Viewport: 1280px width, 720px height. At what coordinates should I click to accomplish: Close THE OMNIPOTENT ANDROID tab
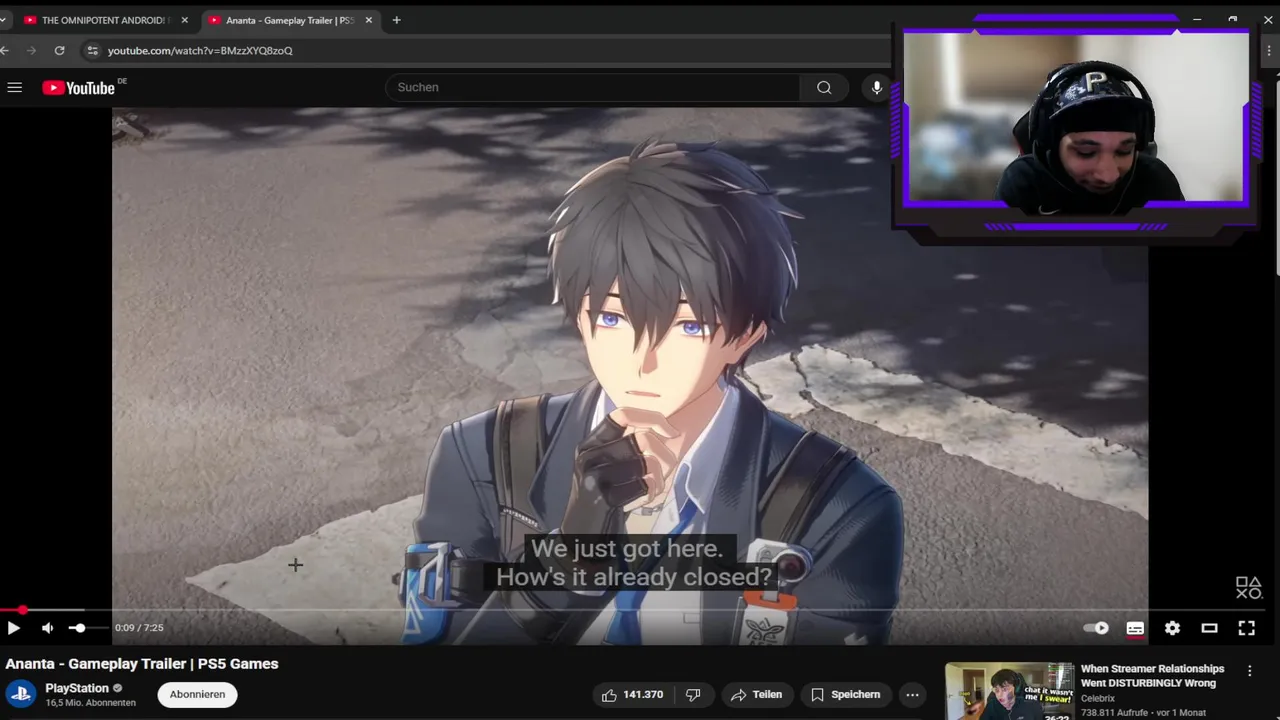pos(185,20)
